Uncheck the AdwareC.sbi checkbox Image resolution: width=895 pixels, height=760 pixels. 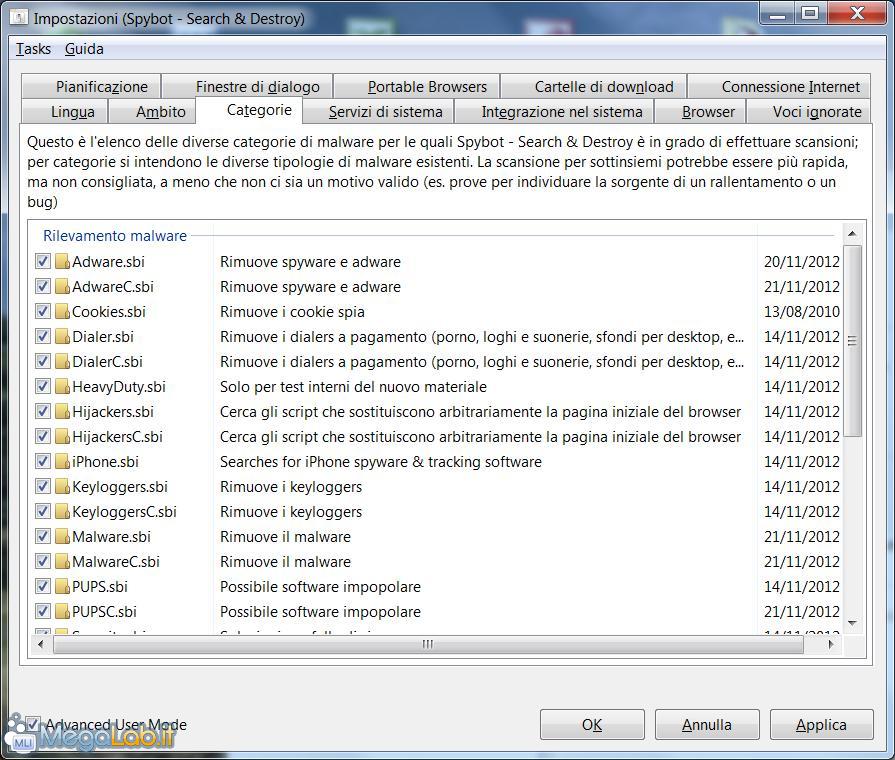[x=43, y=287]
